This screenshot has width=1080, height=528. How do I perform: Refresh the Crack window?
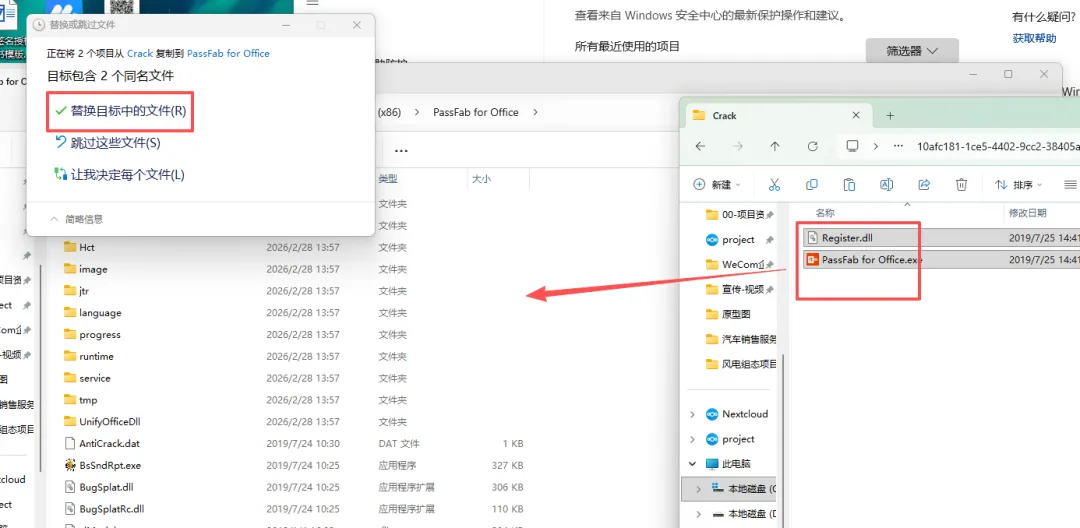pyautogui.click(x=812, y=146)
